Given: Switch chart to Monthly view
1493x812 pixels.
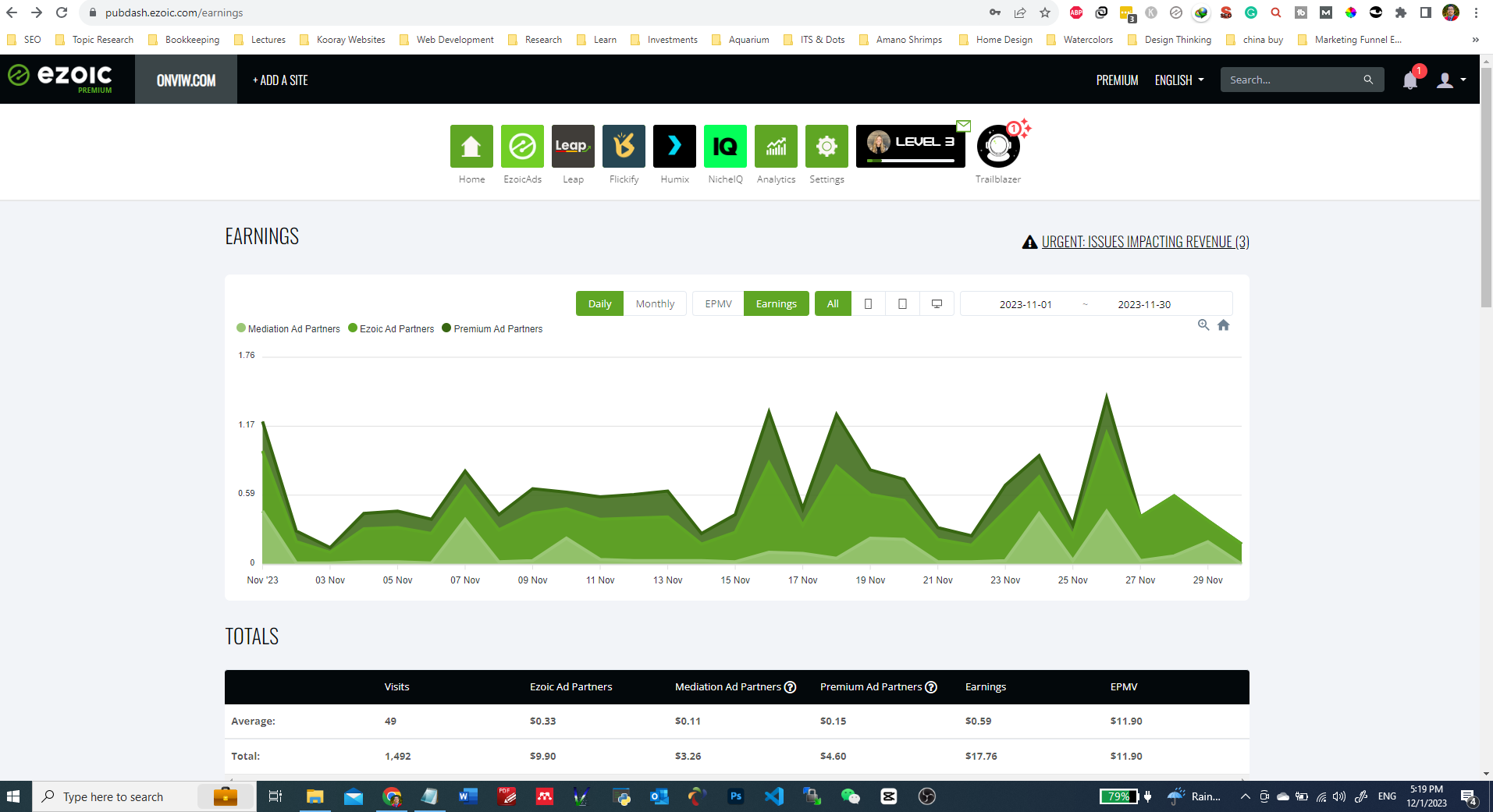Looking at the screenshot, I should click(x=655, y=303).
